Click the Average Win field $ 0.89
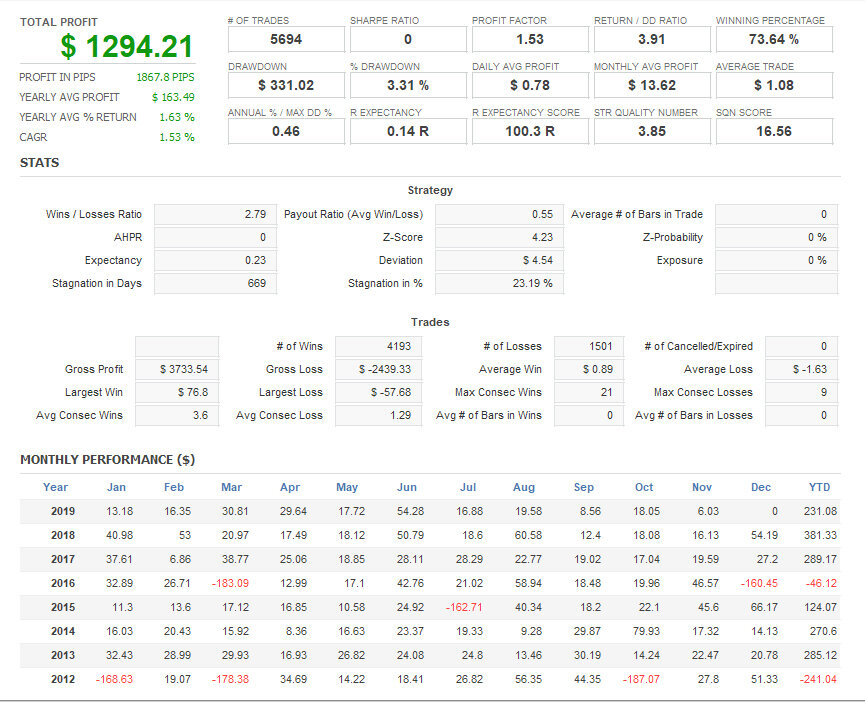This screenshot has height=702, width=865. click(x=589, y=369)
